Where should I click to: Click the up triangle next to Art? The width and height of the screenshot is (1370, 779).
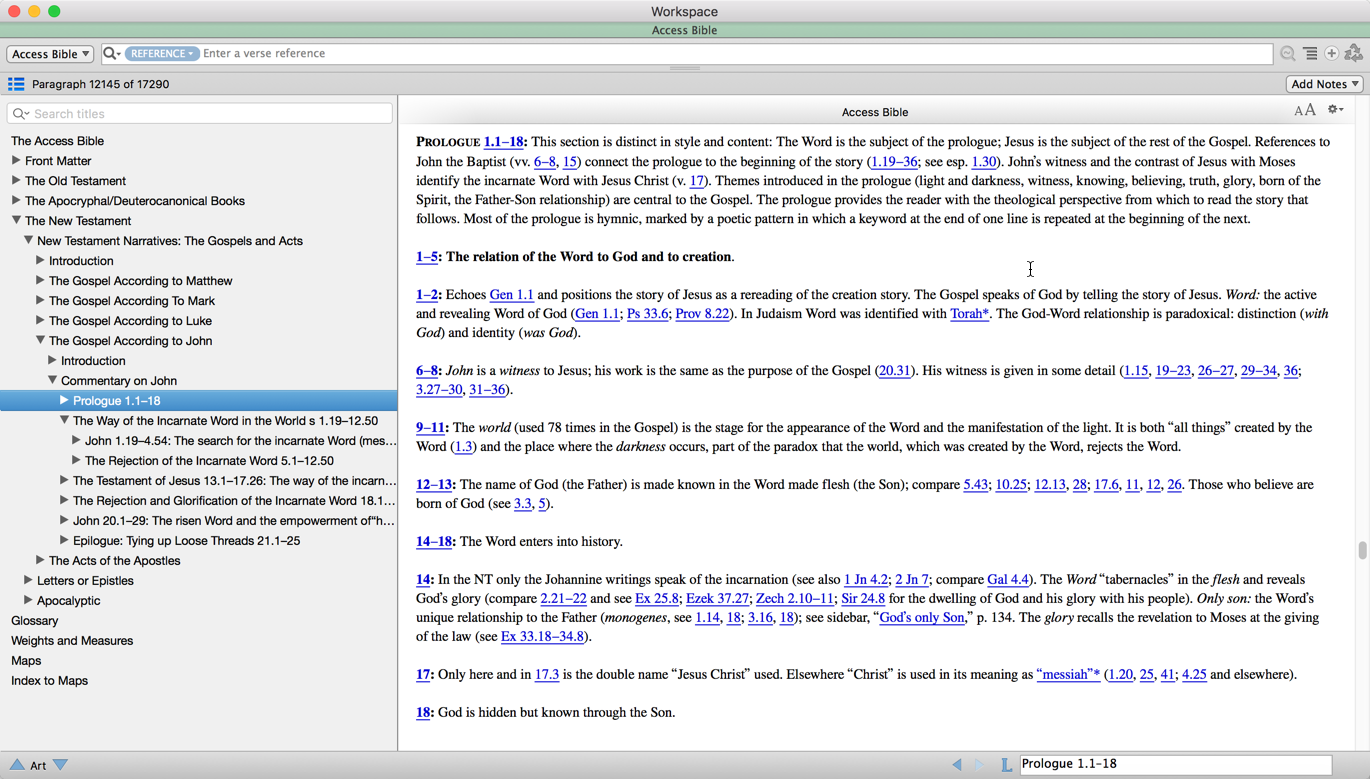point(17,765)
